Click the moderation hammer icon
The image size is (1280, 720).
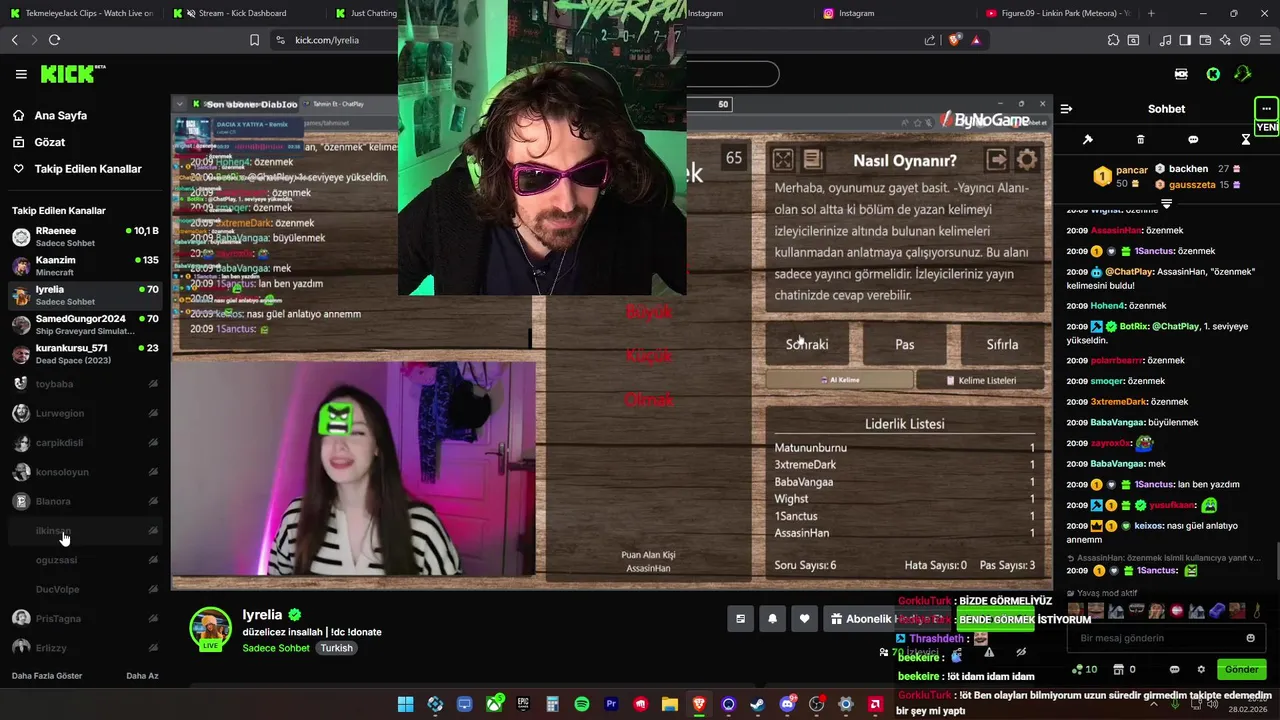tap(1088, 140)
